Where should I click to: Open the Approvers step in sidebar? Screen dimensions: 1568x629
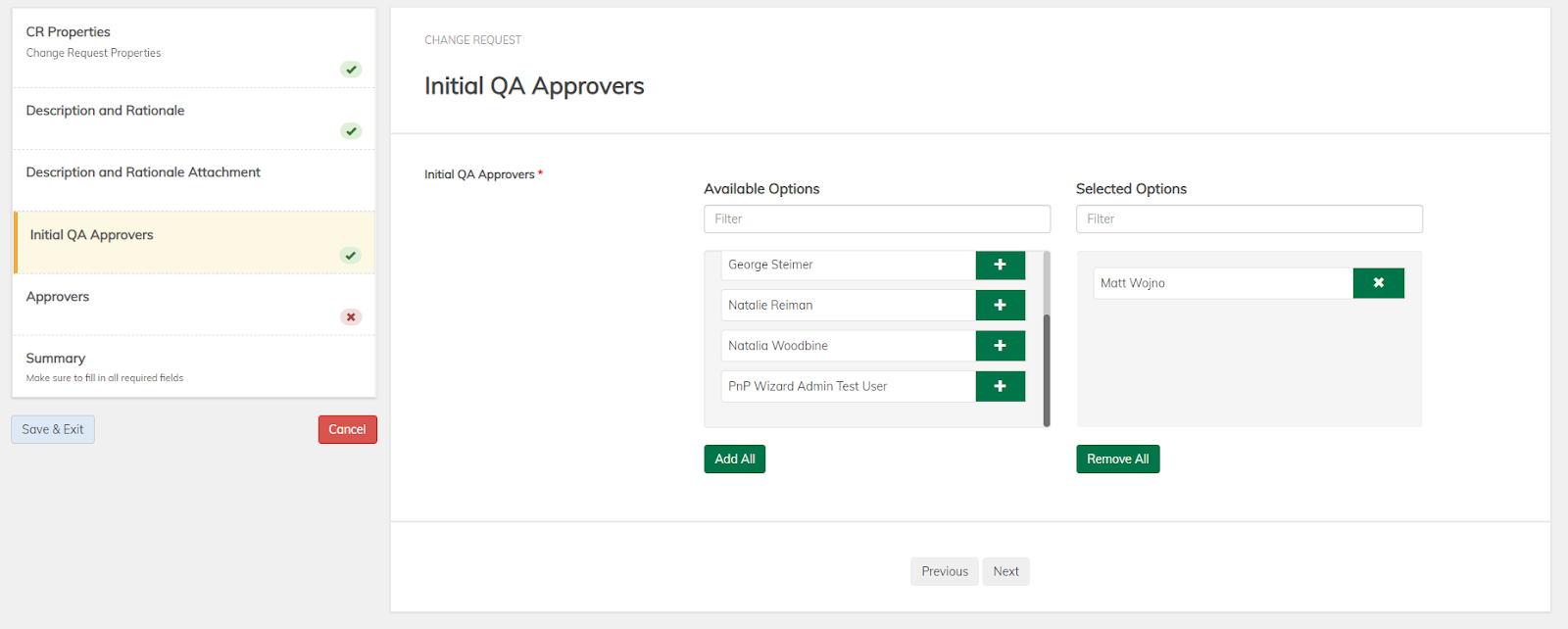[58, 297]
